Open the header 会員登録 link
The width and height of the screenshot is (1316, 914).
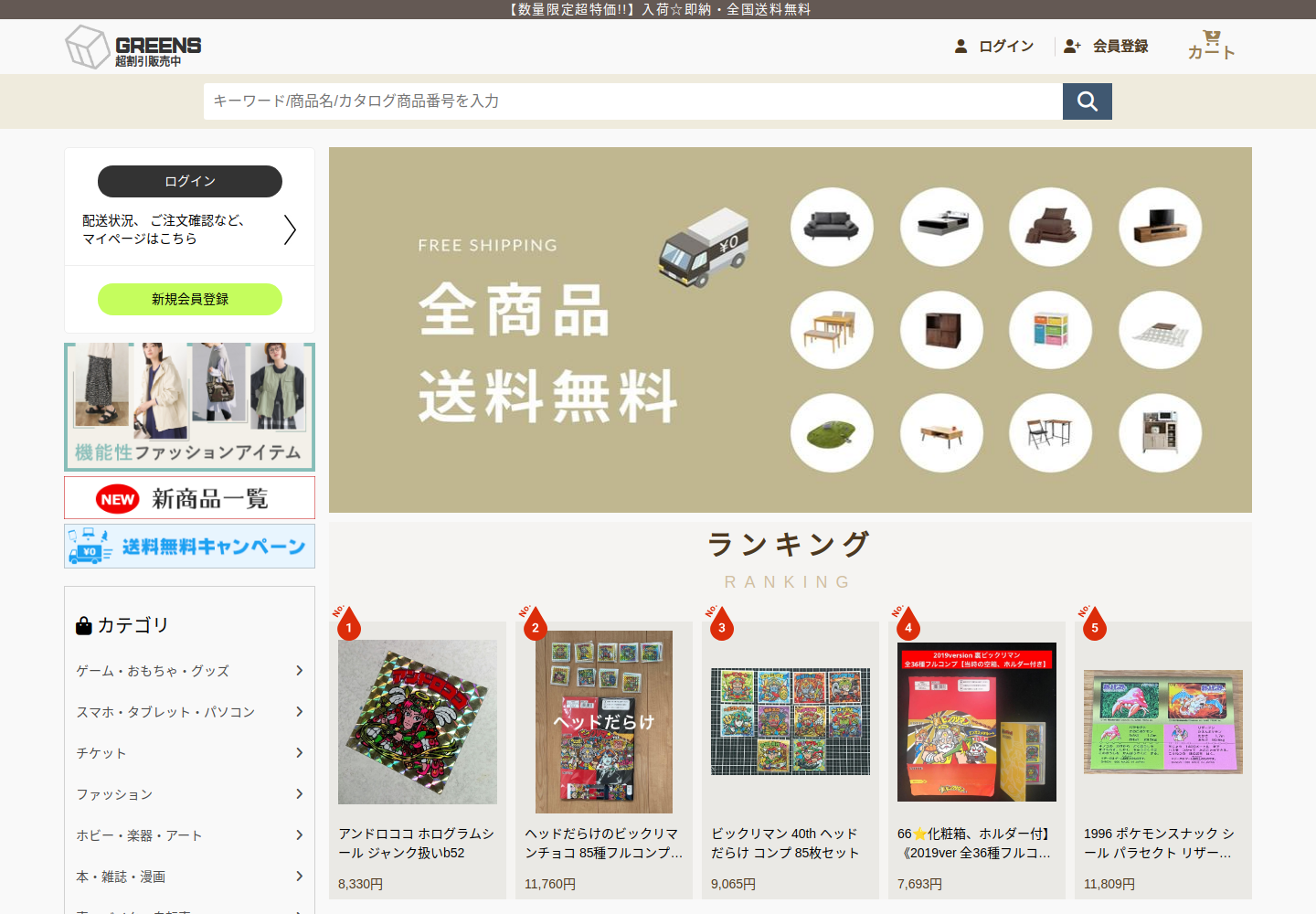click(x=1120, y=46)
